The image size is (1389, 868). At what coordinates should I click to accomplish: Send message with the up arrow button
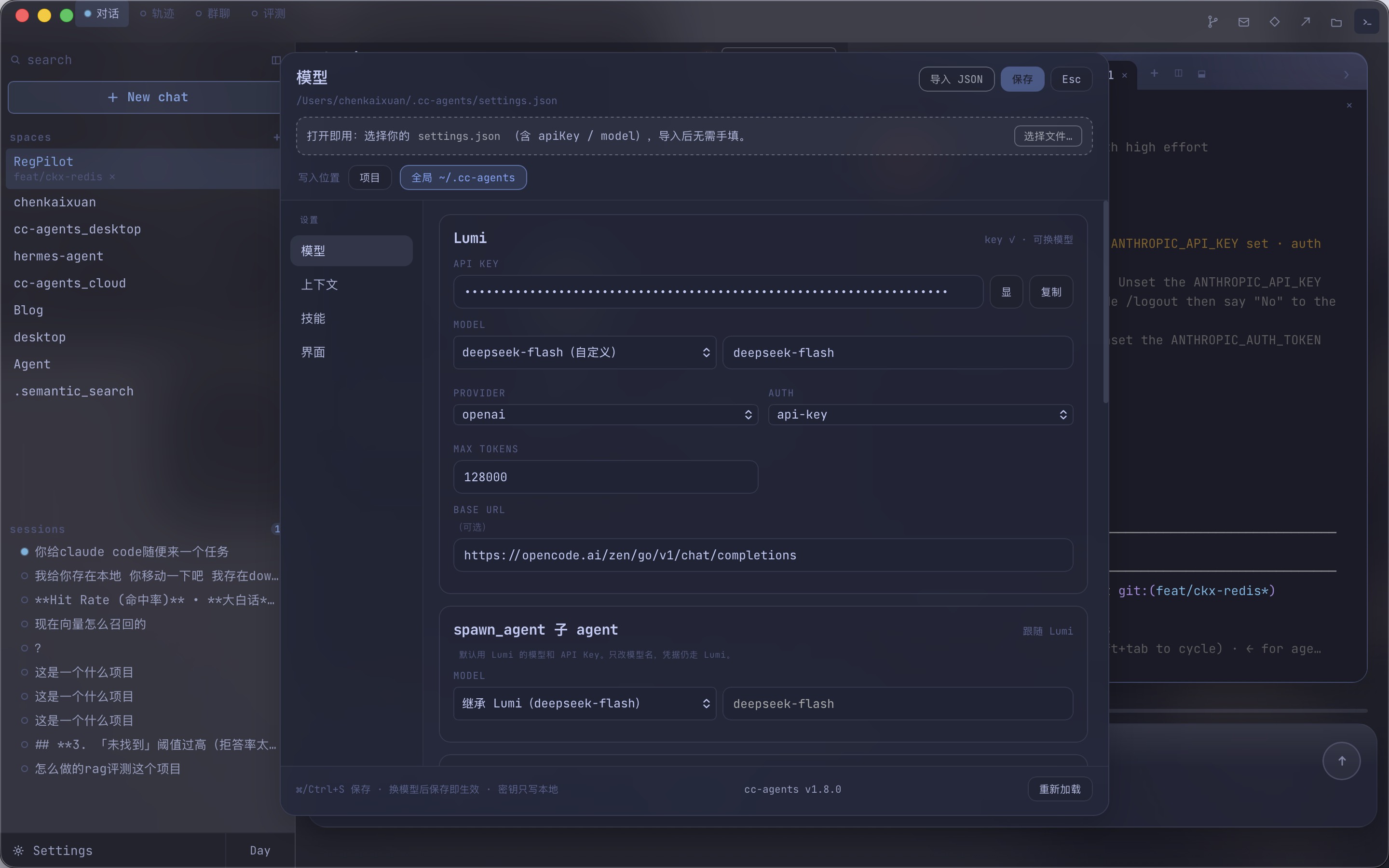[x=1341, y=760]
